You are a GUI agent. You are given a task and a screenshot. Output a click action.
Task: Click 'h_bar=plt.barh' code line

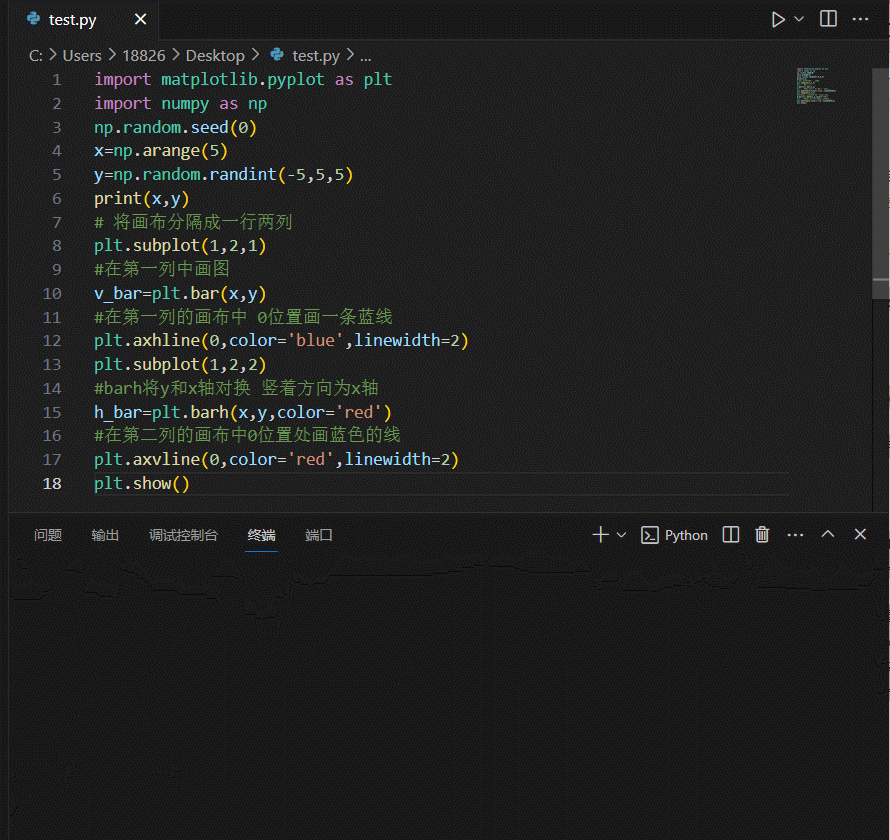coord(243,412)
